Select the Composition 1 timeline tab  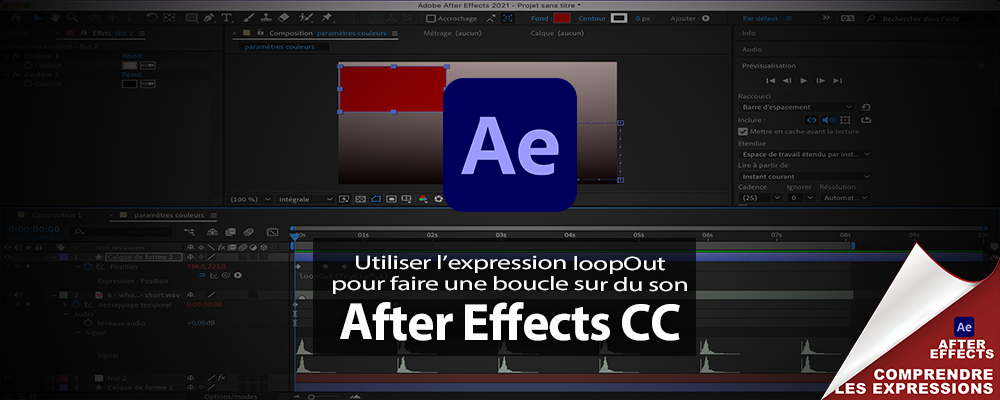point(56,216)
